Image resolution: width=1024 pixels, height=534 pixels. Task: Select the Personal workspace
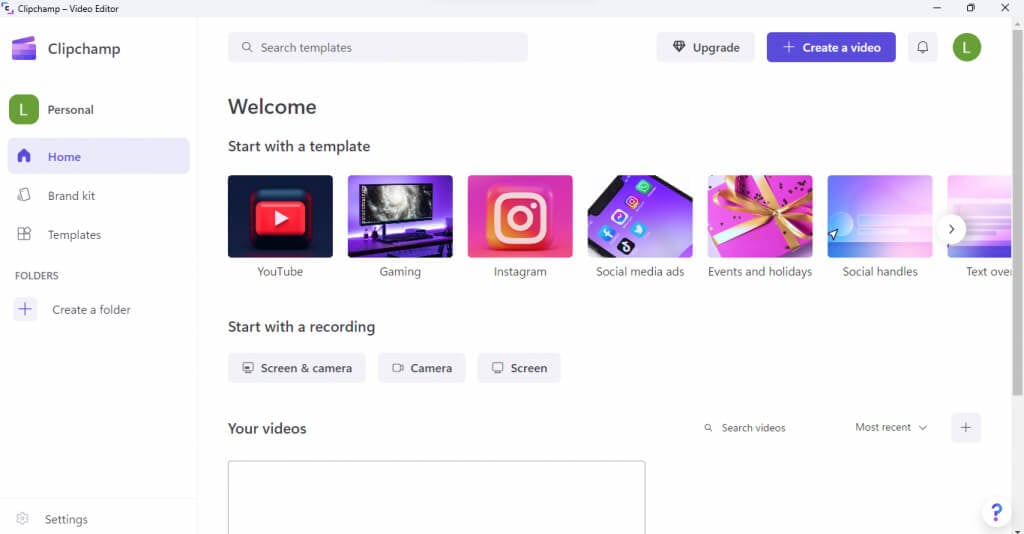tap(71, 110)
